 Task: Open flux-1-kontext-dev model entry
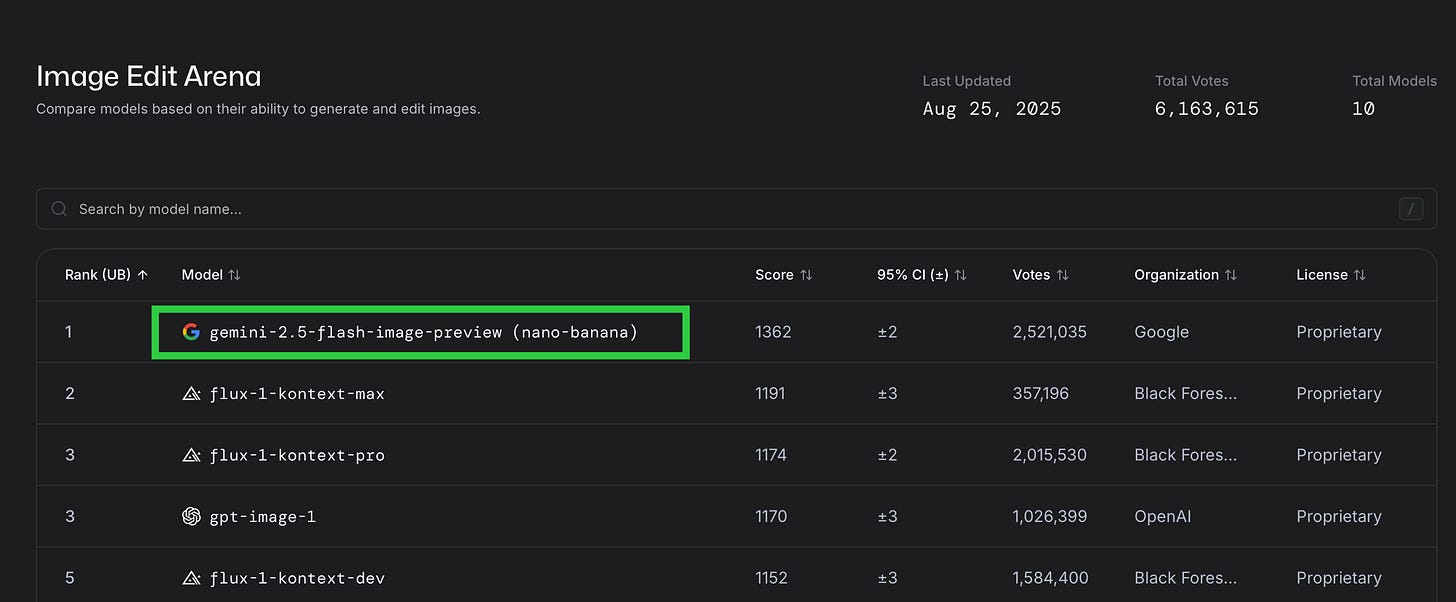[297, 578]
